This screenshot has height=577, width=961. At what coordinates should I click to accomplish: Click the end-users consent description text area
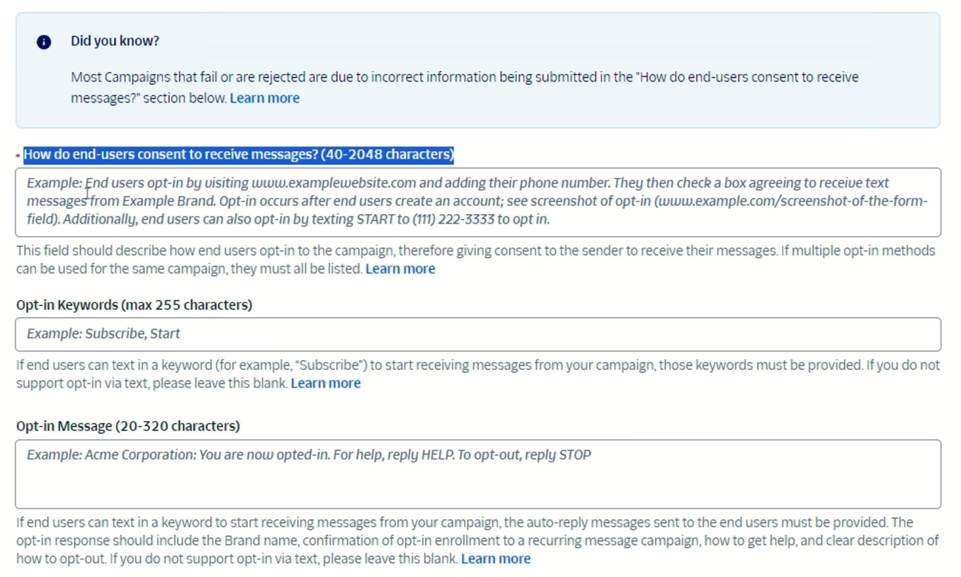tap(478, 202)
